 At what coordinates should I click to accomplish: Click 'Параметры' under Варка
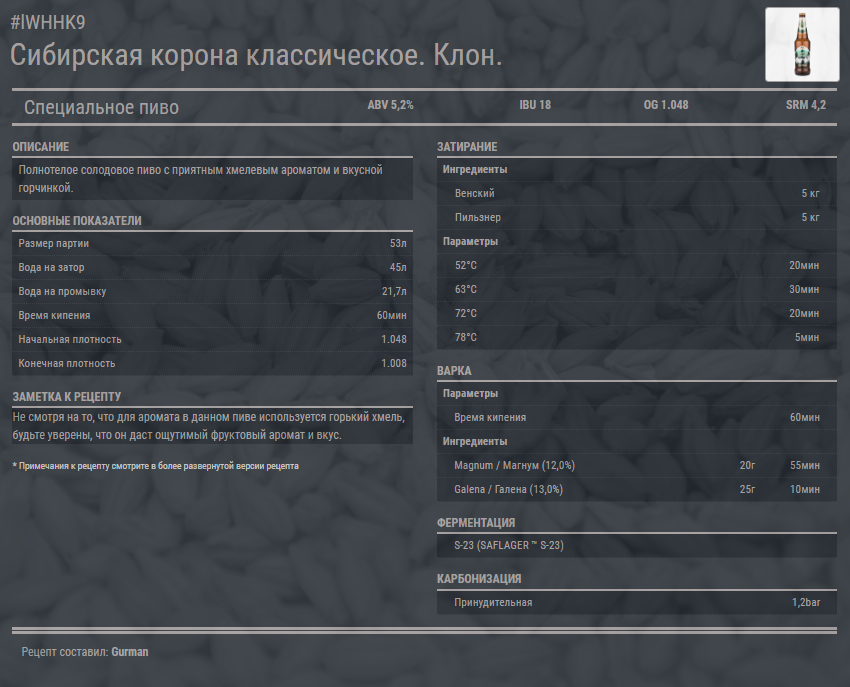[470, 393]
